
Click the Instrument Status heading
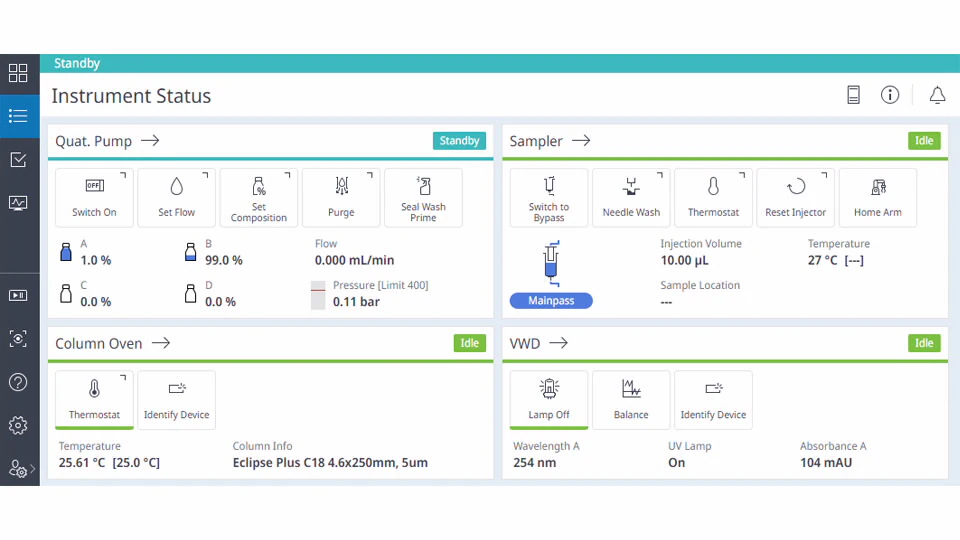click(x=131, y=96)
